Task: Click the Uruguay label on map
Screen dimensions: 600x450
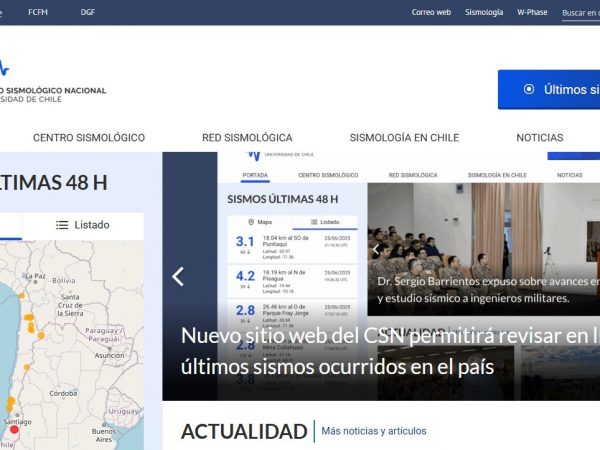Action: tap(123, 411)
